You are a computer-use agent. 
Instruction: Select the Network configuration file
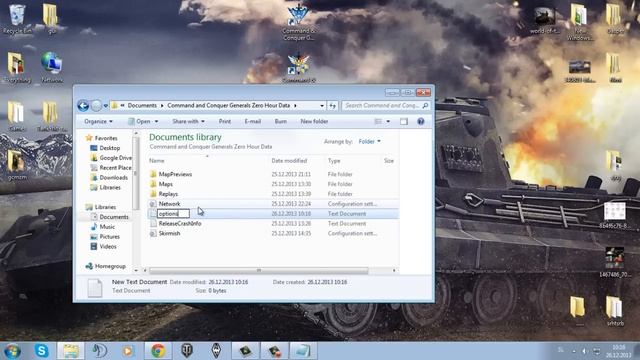pyautogui.click(x=169, y=204)
